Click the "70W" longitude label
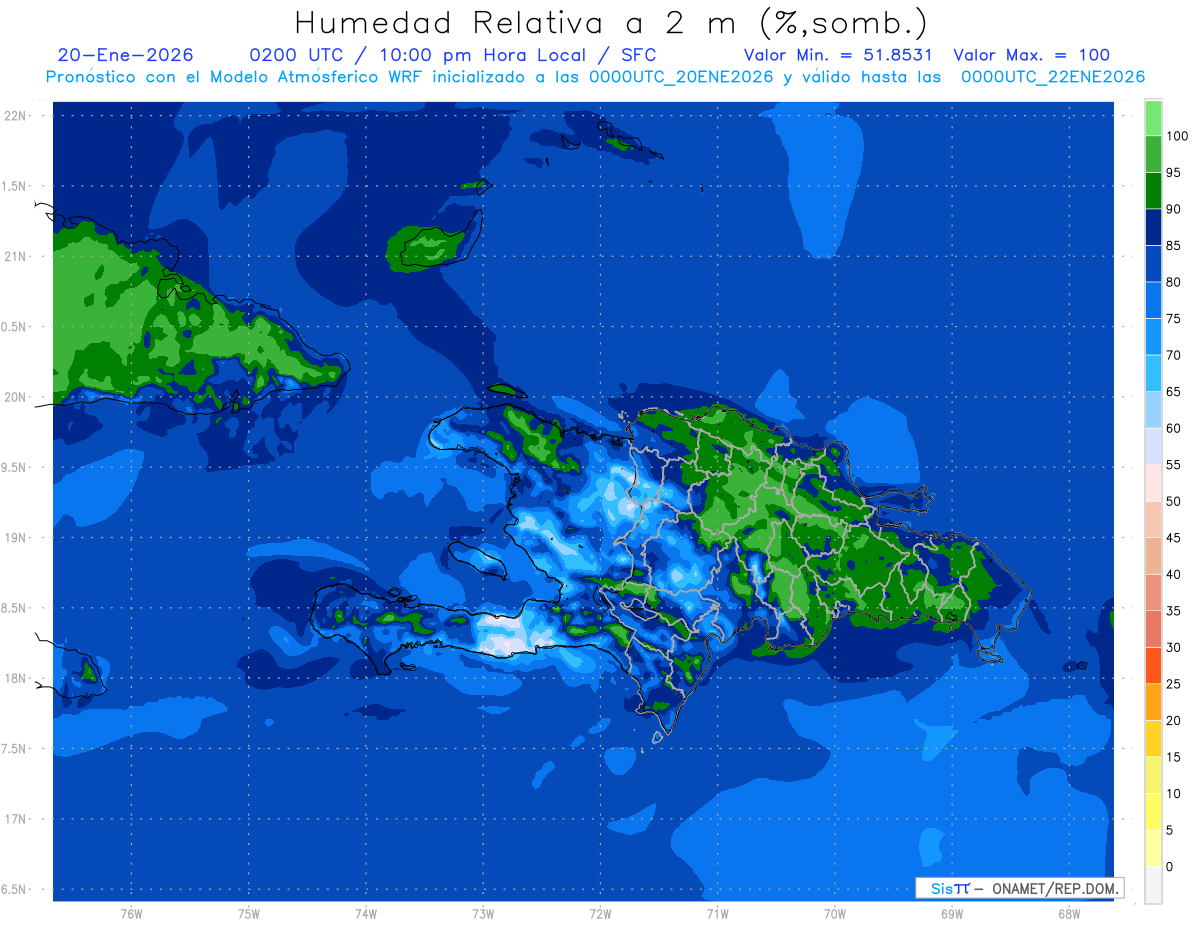Screen dimensions: 1200x927 [835, 913]
